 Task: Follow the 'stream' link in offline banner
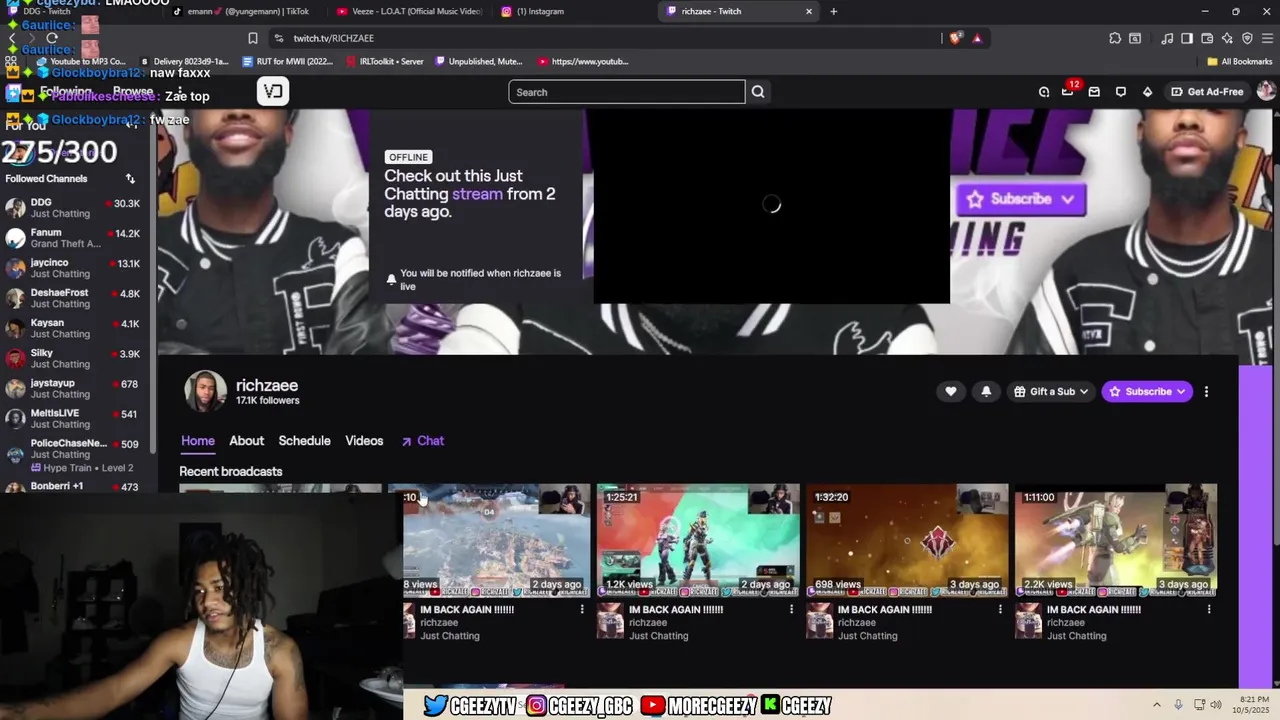(477, 194)
